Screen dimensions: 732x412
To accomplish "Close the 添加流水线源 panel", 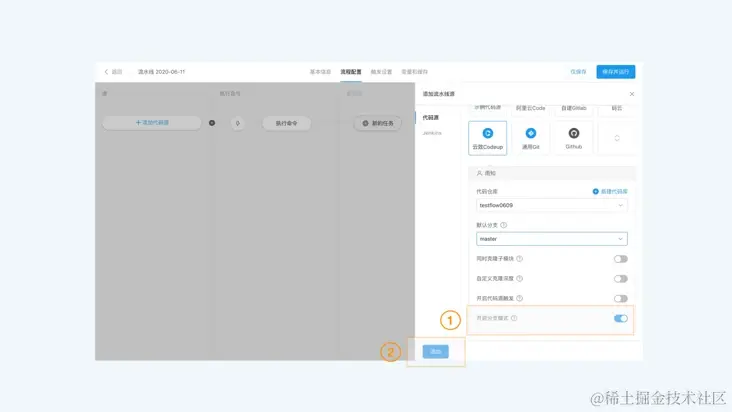I will [632, 94].
